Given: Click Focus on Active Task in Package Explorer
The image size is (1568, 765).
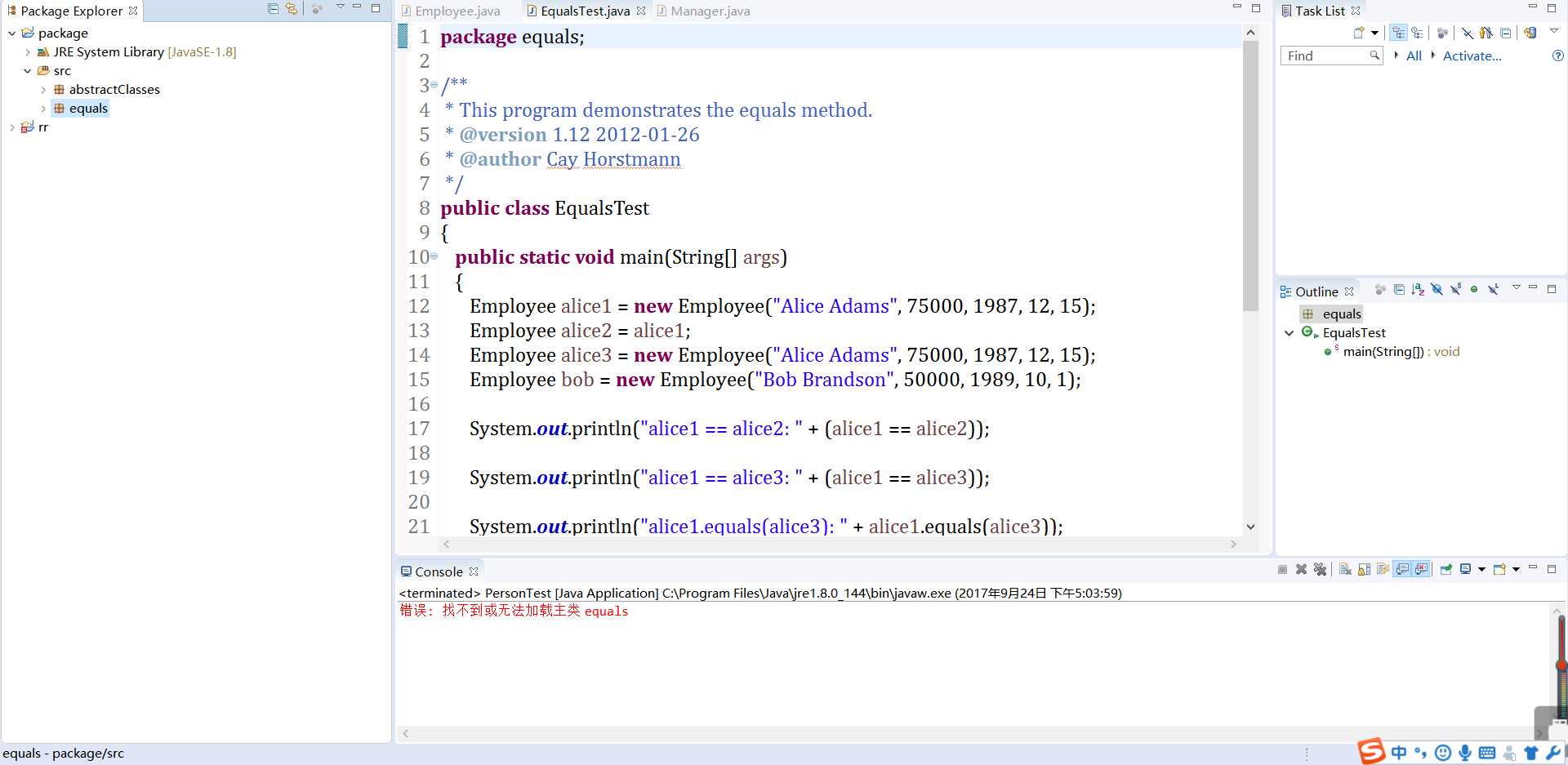Looking at the screenshot, I should [x=317, y=8].
